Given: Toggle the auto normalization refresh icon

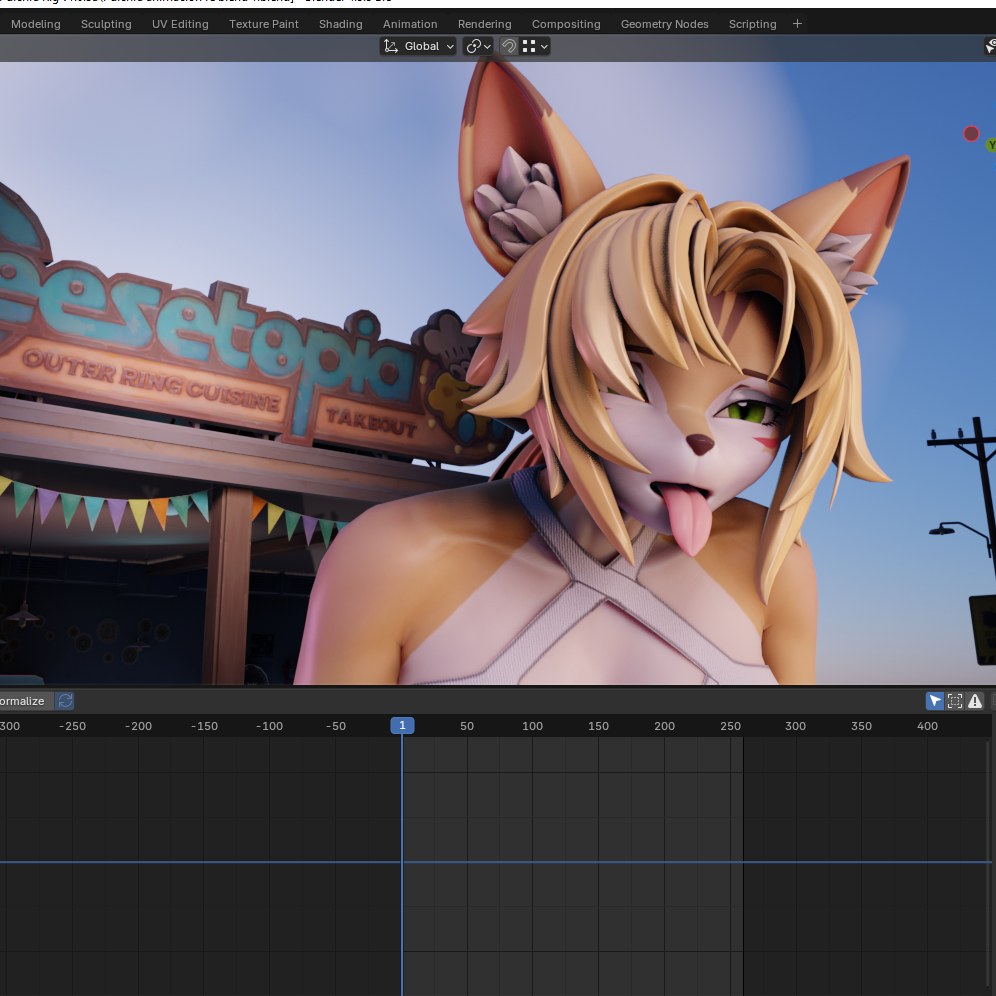Looking at the screenshot, I should click(x=65, y=701).
